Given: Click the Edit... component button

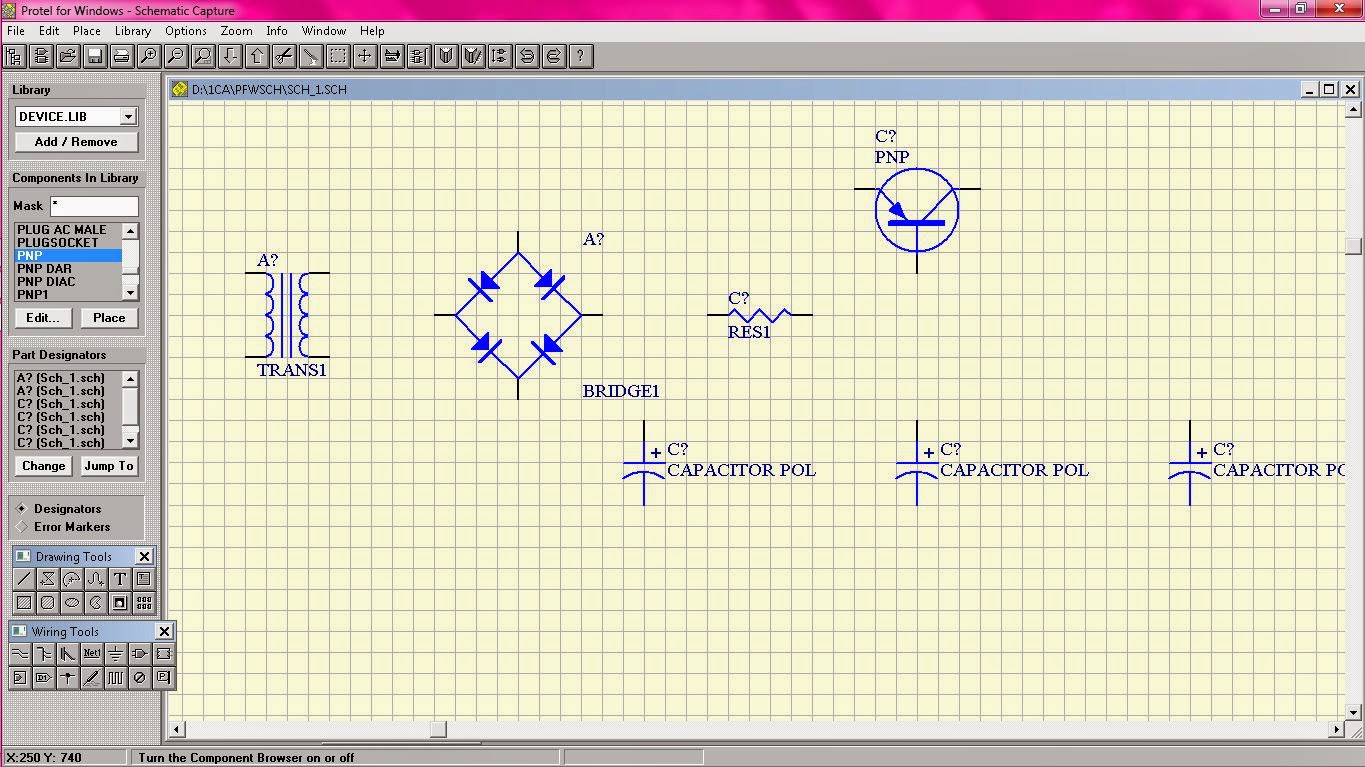Looking at the screenshot, I should click(43, 318).
